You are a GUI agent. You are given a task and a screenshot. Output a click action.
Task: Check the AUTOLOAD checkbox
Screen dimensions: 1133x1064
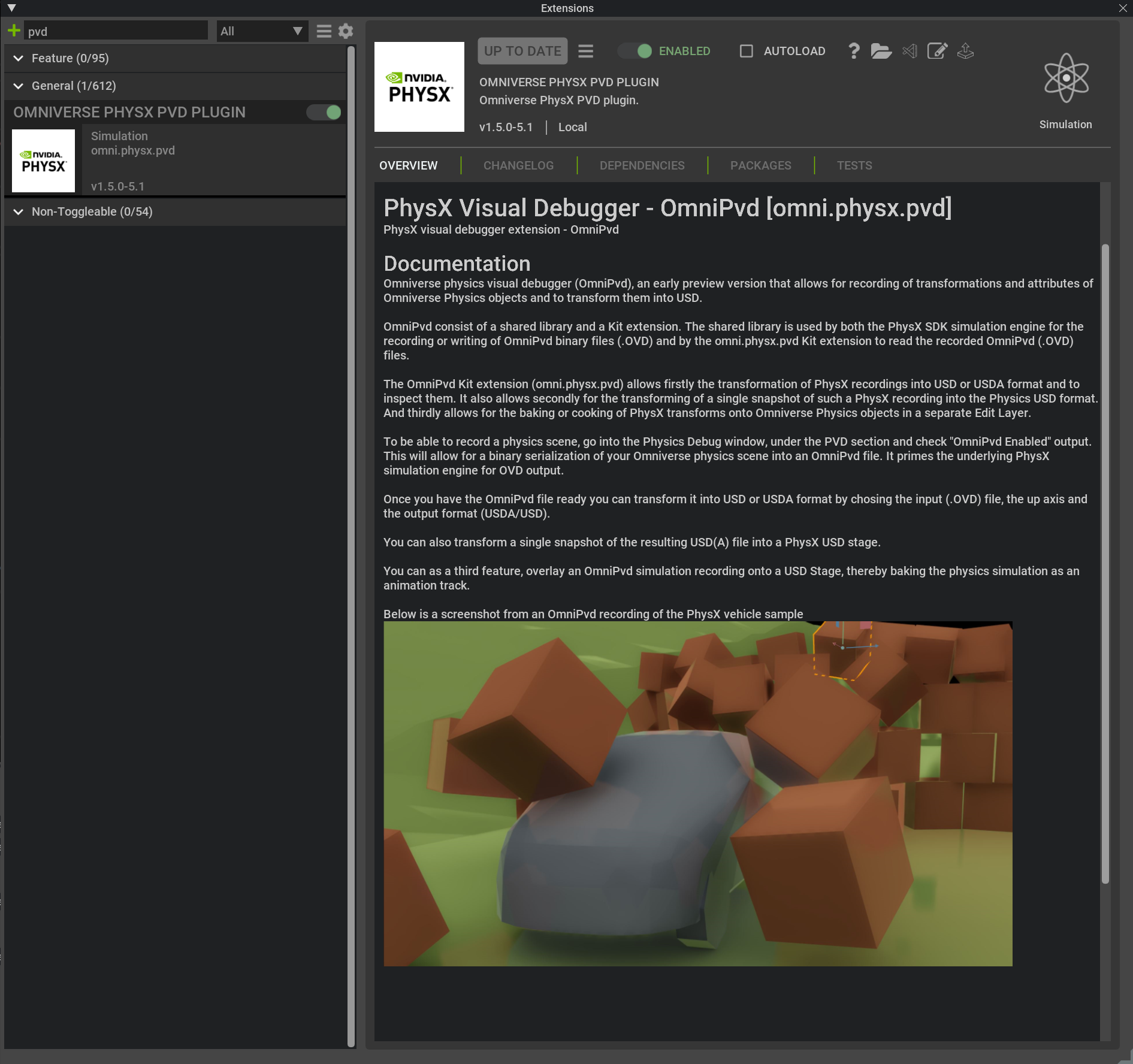747,51
